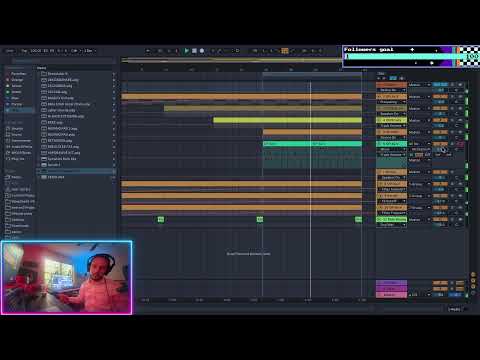This screenshot has width=480, height=360.
Task: Solo the topmost track
Action: (x=453, y=85)
